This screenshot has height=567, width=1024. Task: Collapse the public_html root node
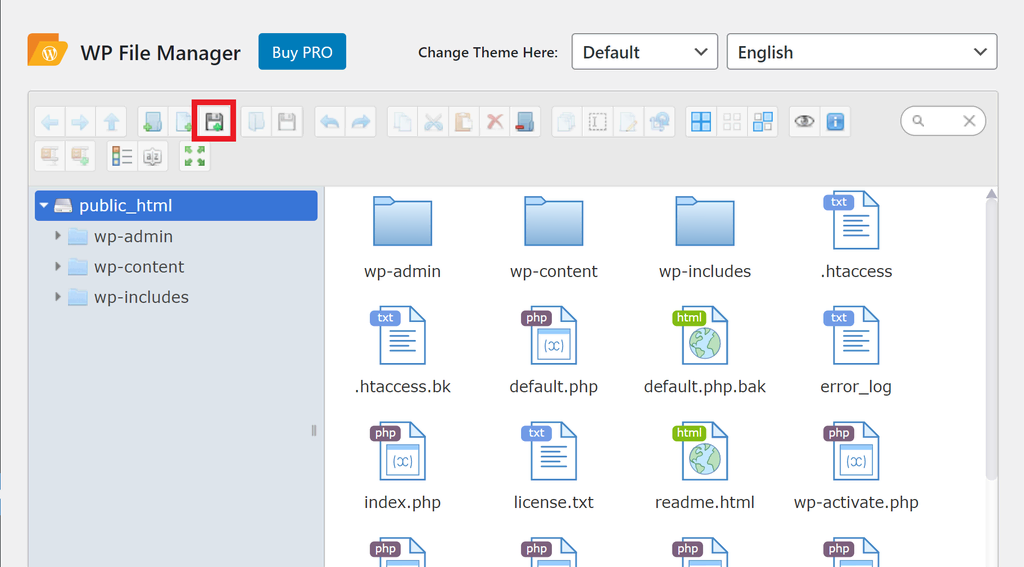coord(44,205)
